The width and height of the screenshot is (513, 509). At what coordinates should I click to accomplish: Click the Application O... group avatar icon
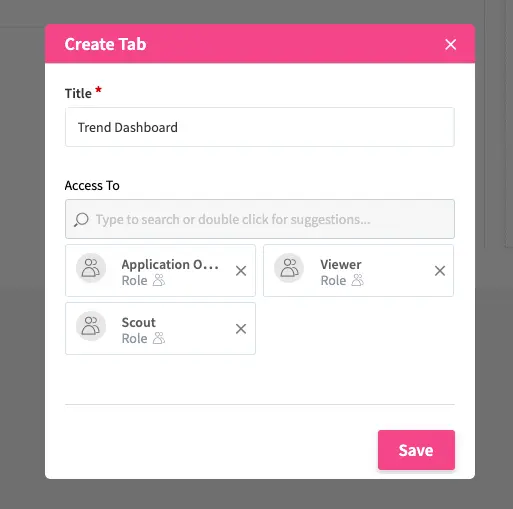coord(91,268)
